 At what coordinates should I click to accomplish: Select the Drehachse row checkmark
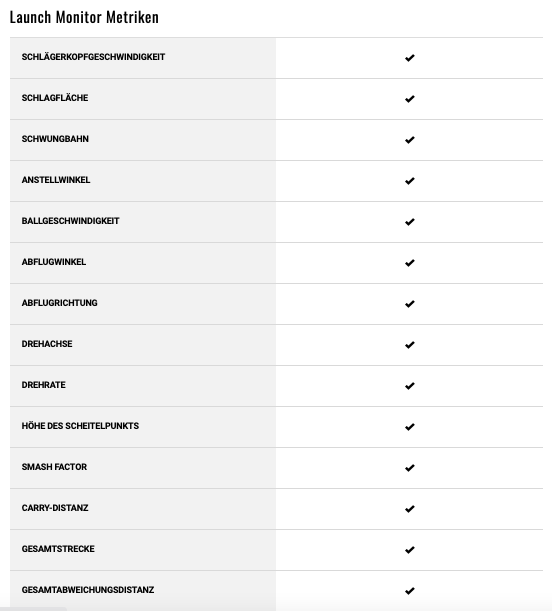(x=409, y=345)
